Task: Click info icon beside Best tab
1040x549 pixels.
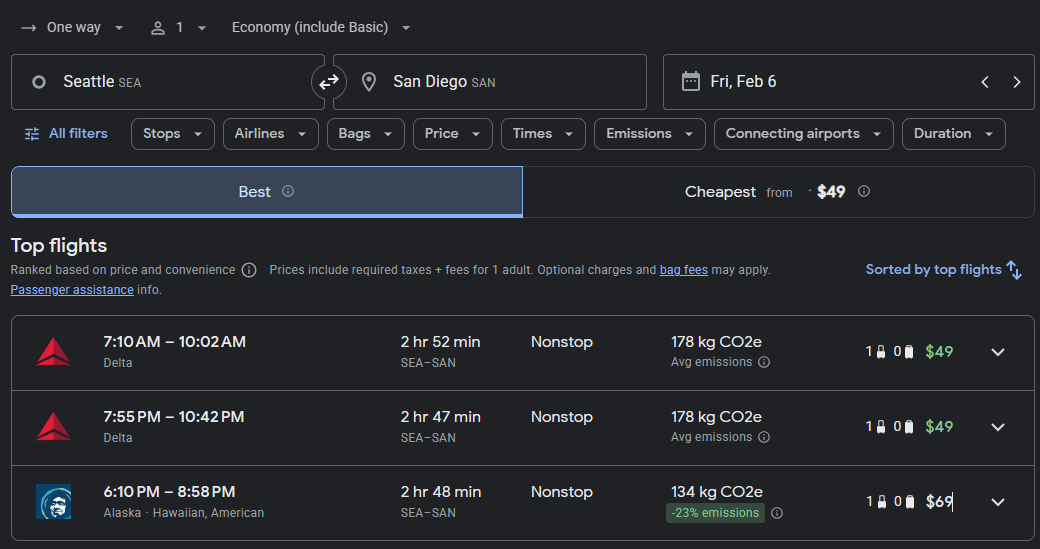Action: [x=288, y=191]
